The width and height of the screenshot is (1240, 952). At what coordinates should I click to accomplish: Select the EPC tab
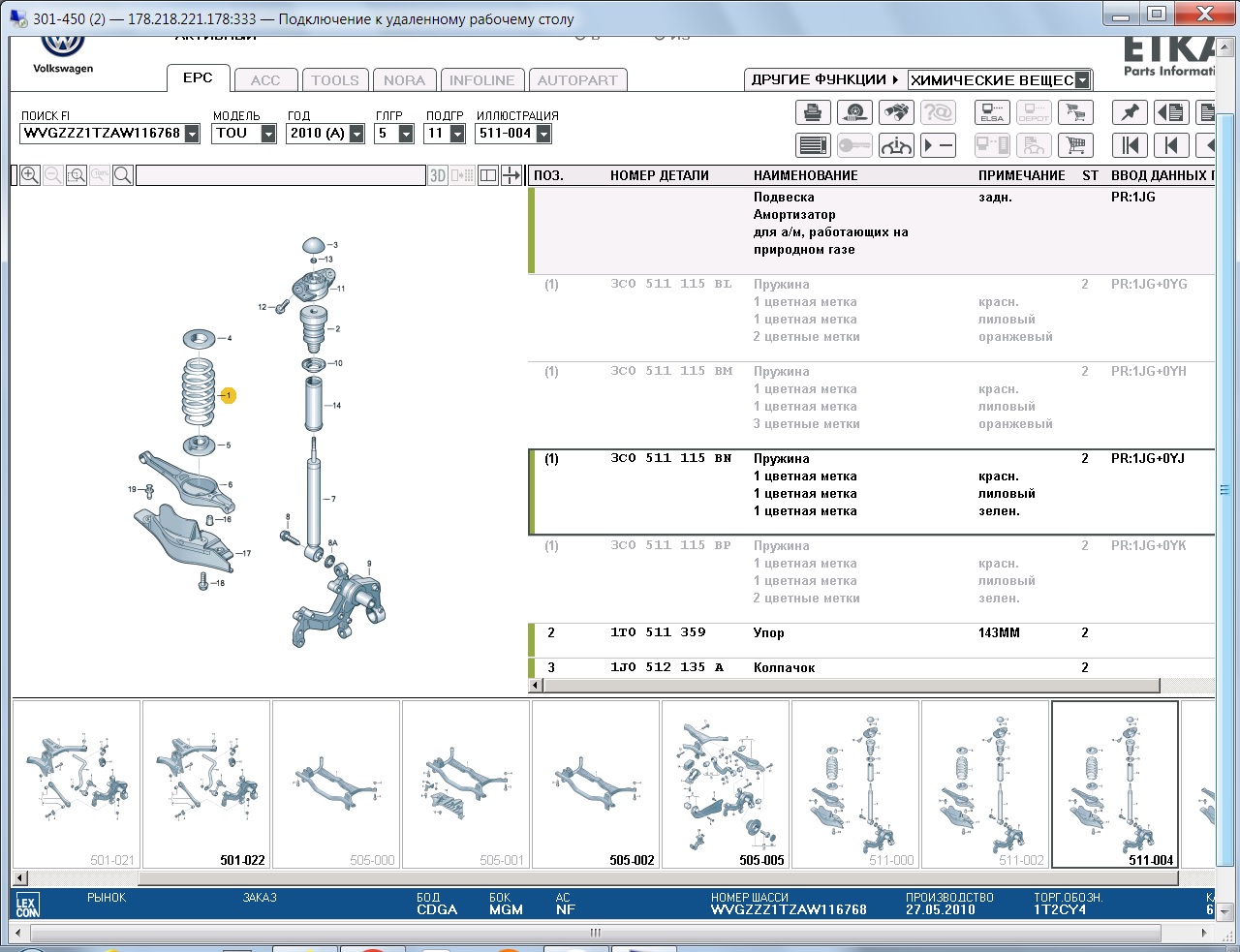pos(198,78)
